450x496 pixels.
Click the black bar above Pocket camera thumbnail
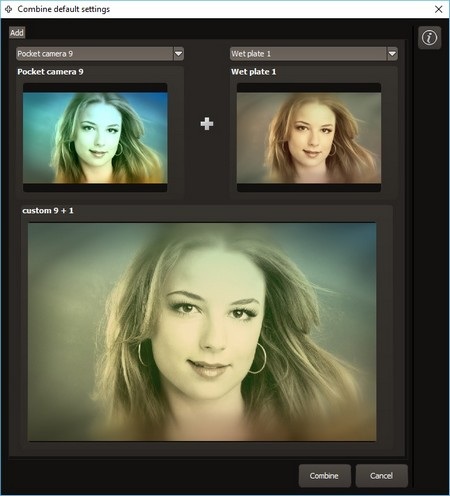click(95, 88)
